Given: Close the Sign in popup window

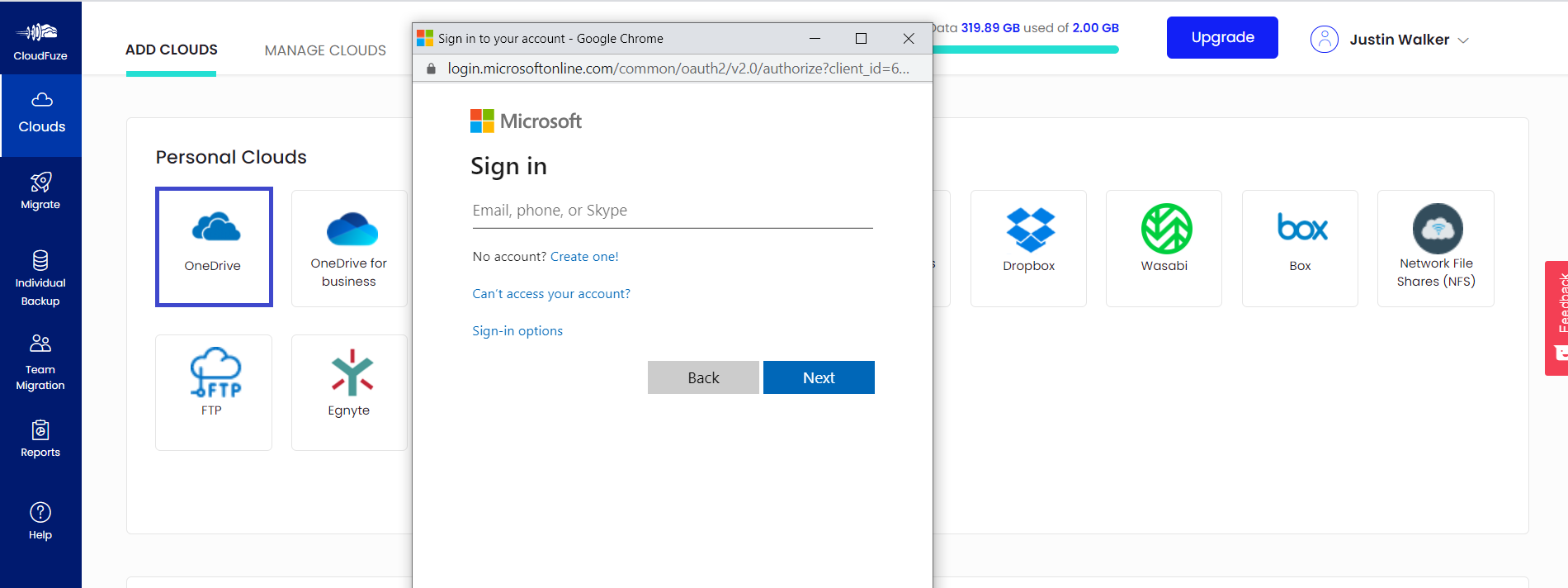Looking at the screenshot, I should (909, 39).
